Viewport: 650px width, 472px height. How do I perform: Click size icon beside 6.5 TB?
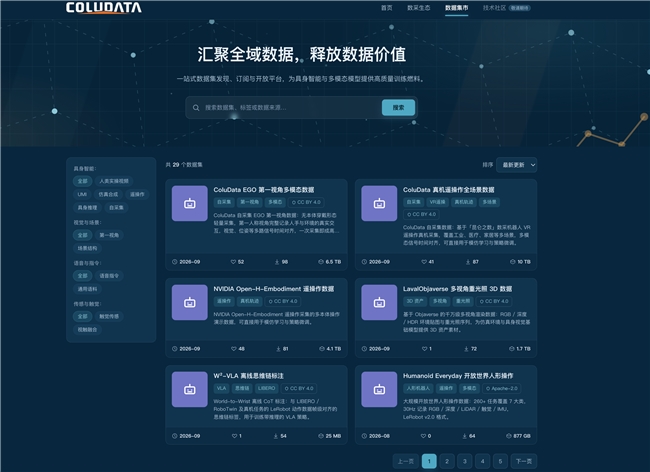pyautogui.click(x=321, y=262)
